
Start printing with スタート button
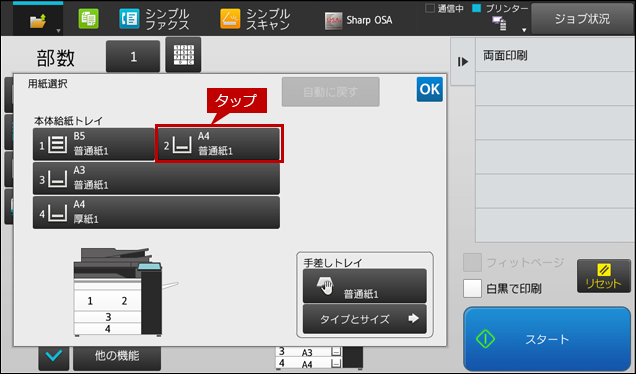pos(547,338)
